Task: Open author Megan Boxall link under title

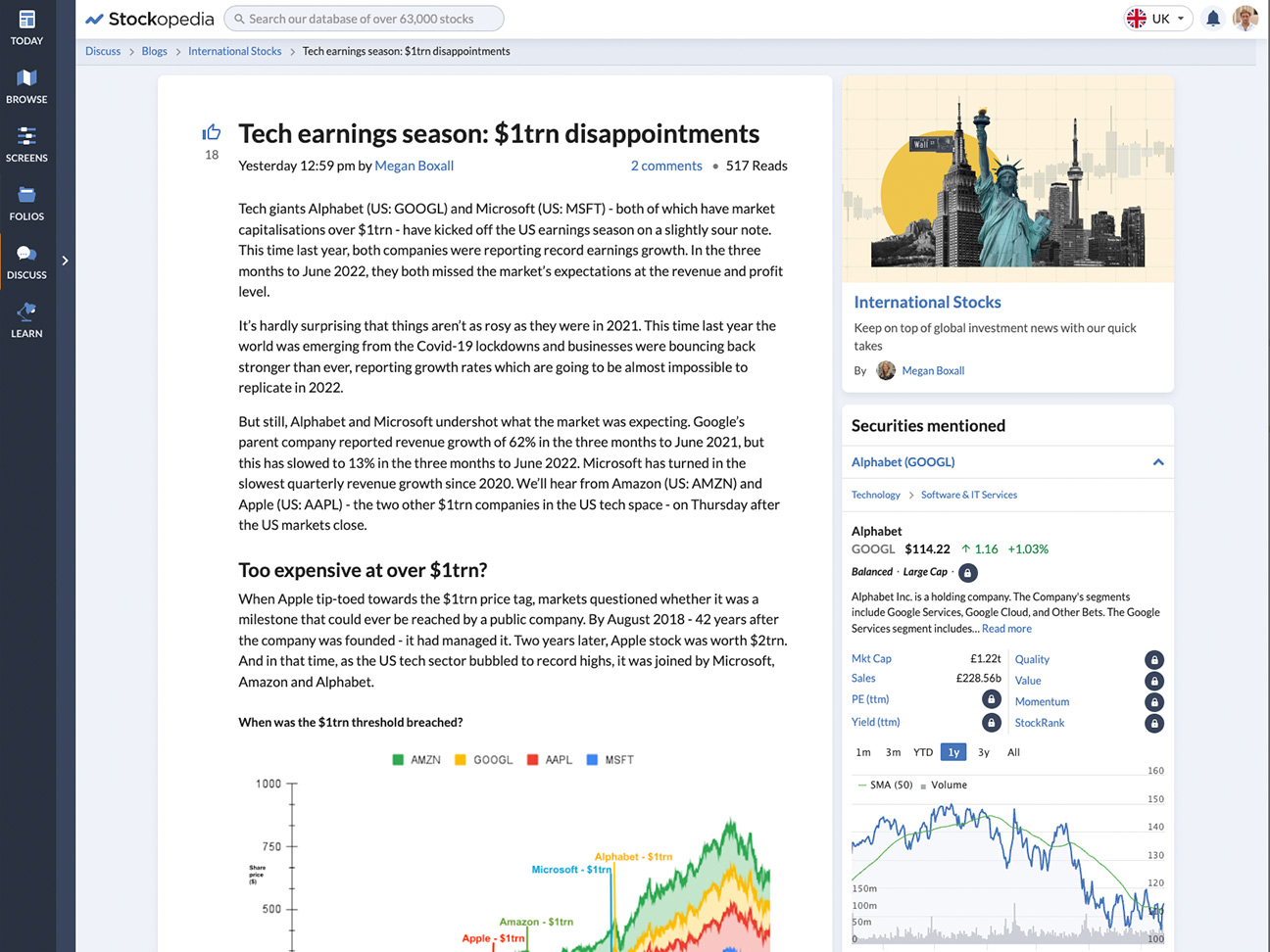Action: click(x=414, y=166)
